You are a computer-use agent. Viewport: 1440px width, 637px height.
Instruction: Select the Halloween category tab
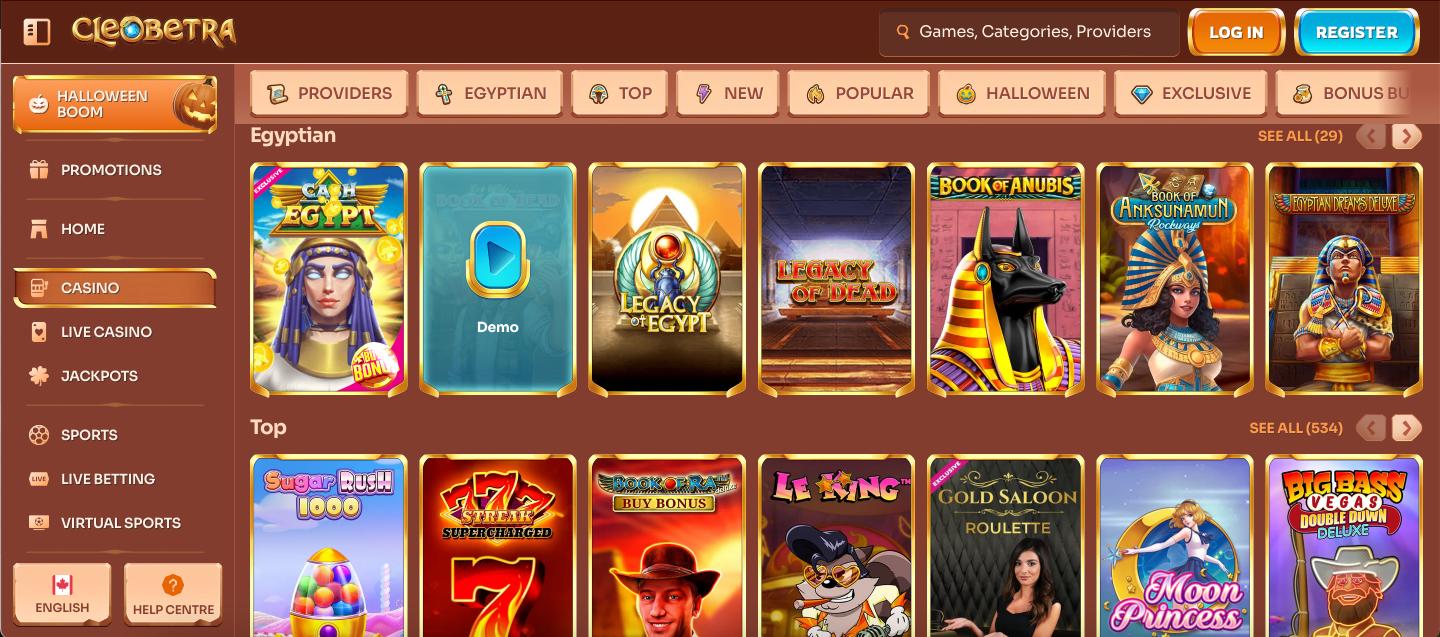1021,94
